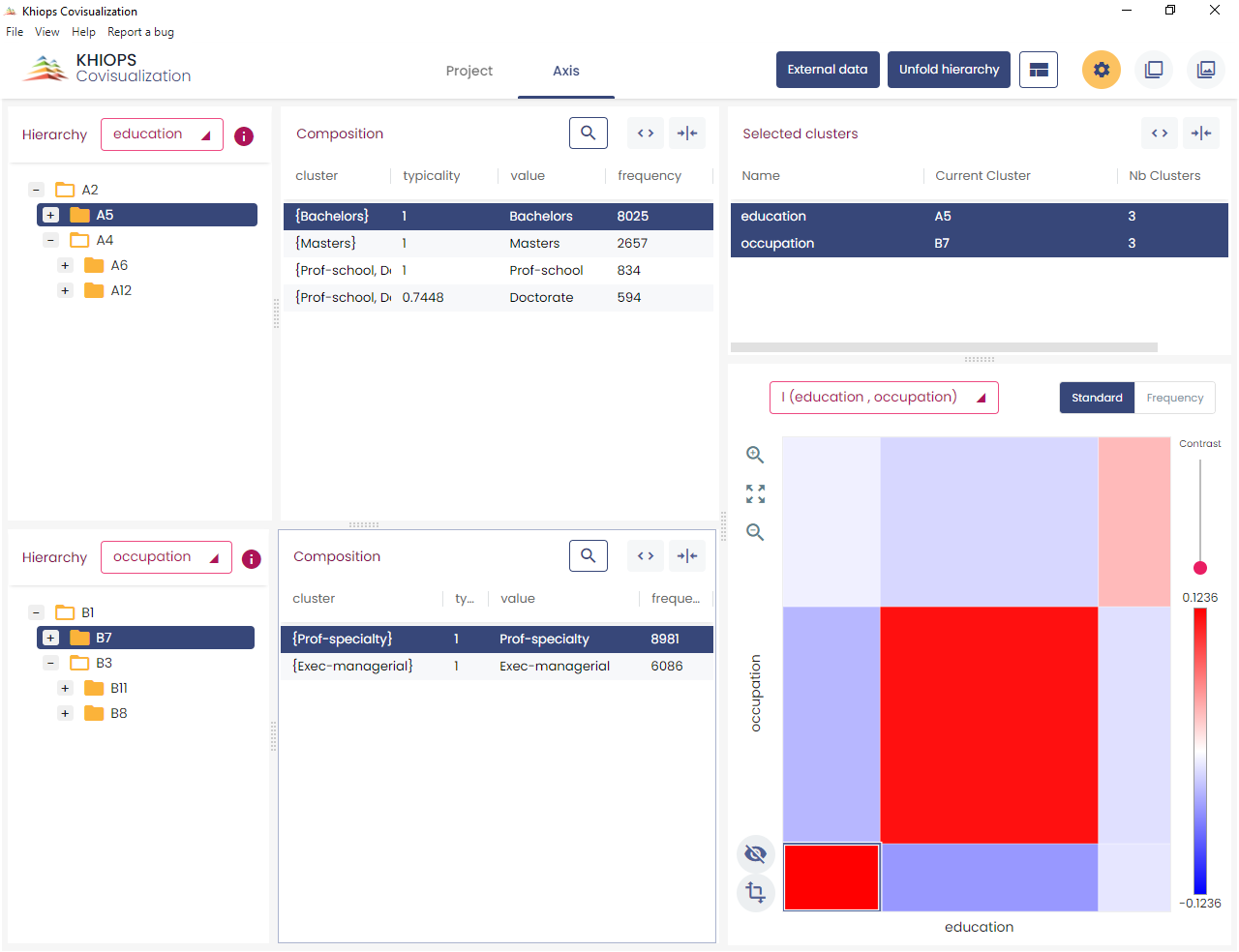
Task: Switch heatmap to Frequency mode
Action: [x=1174, y=398]
